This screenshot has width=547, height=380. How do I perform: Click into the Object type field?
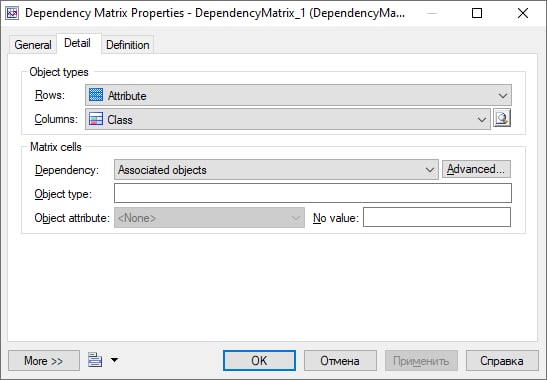[313, 193]
